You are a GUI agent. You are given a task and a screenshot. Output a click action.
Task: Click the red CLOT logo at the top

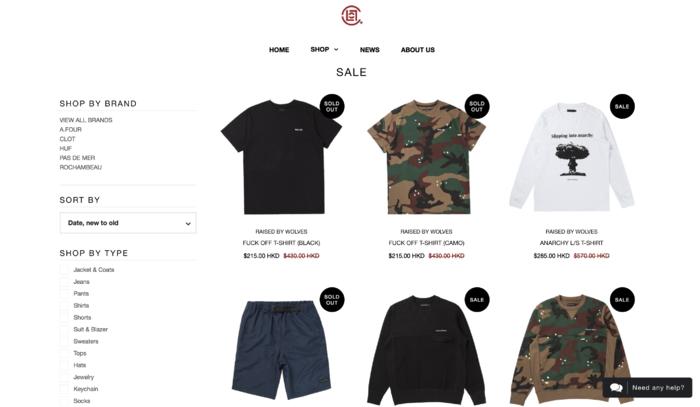[x=351, y=16]
